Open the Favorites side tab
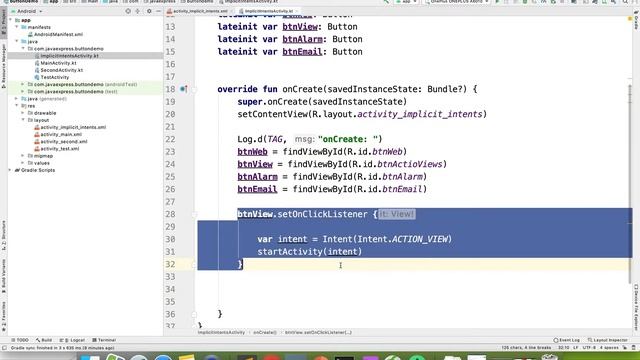The image size is (640, 360). [4, 316]
